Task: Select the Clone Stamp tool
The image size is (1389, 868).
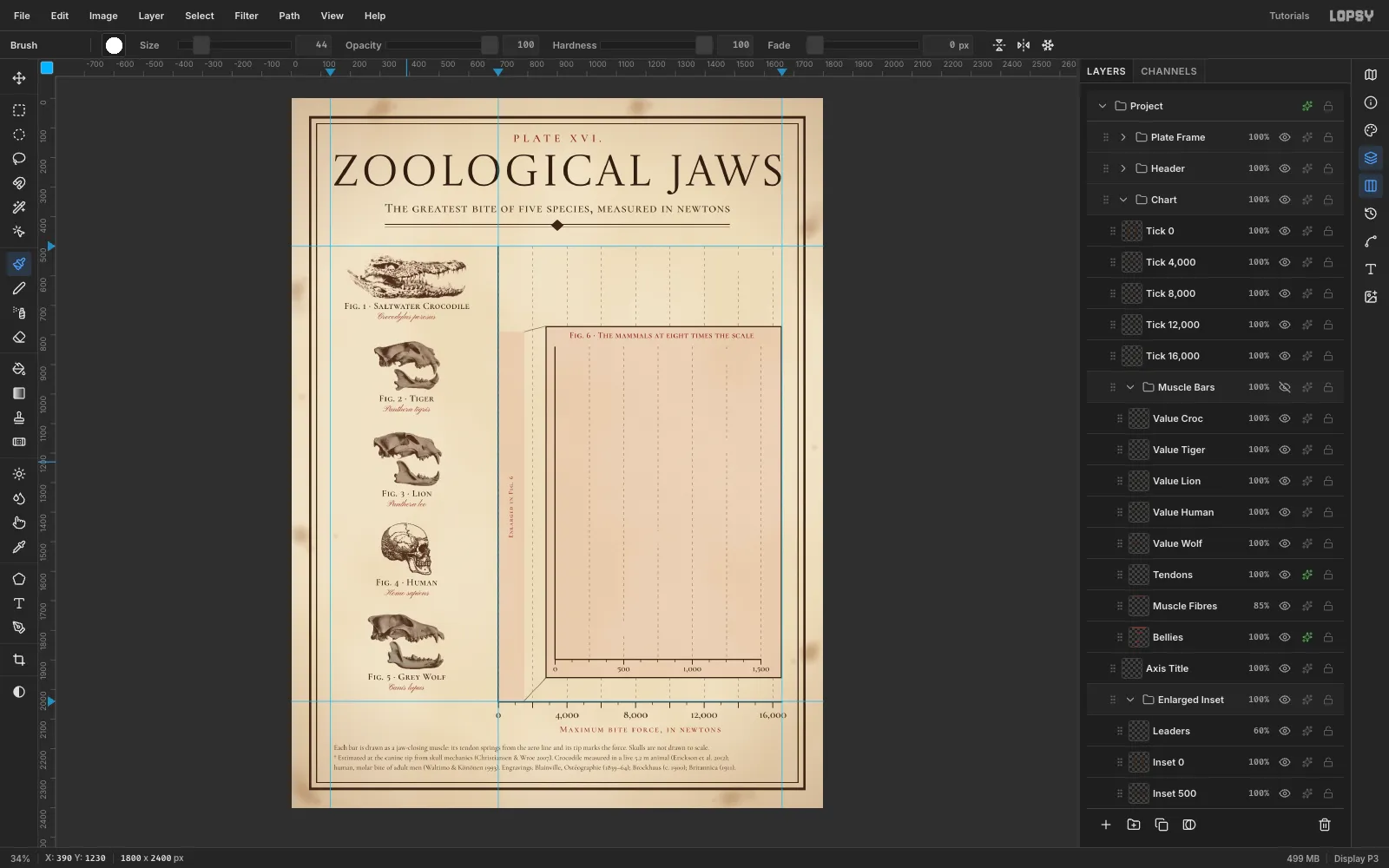Action: (x=18, y=418)
